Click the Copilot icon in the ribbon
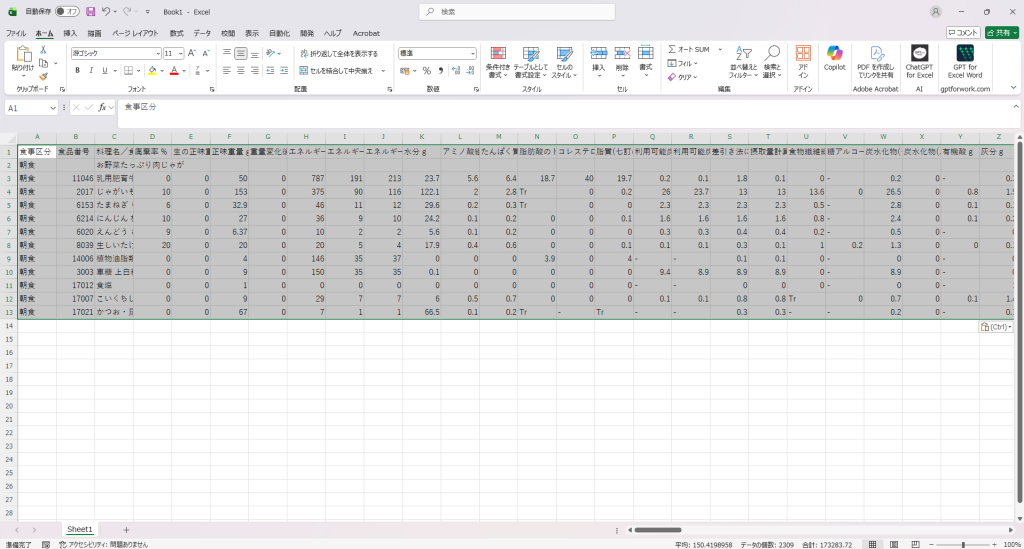This screenshot has width=1024, height=549. point(834,58)
